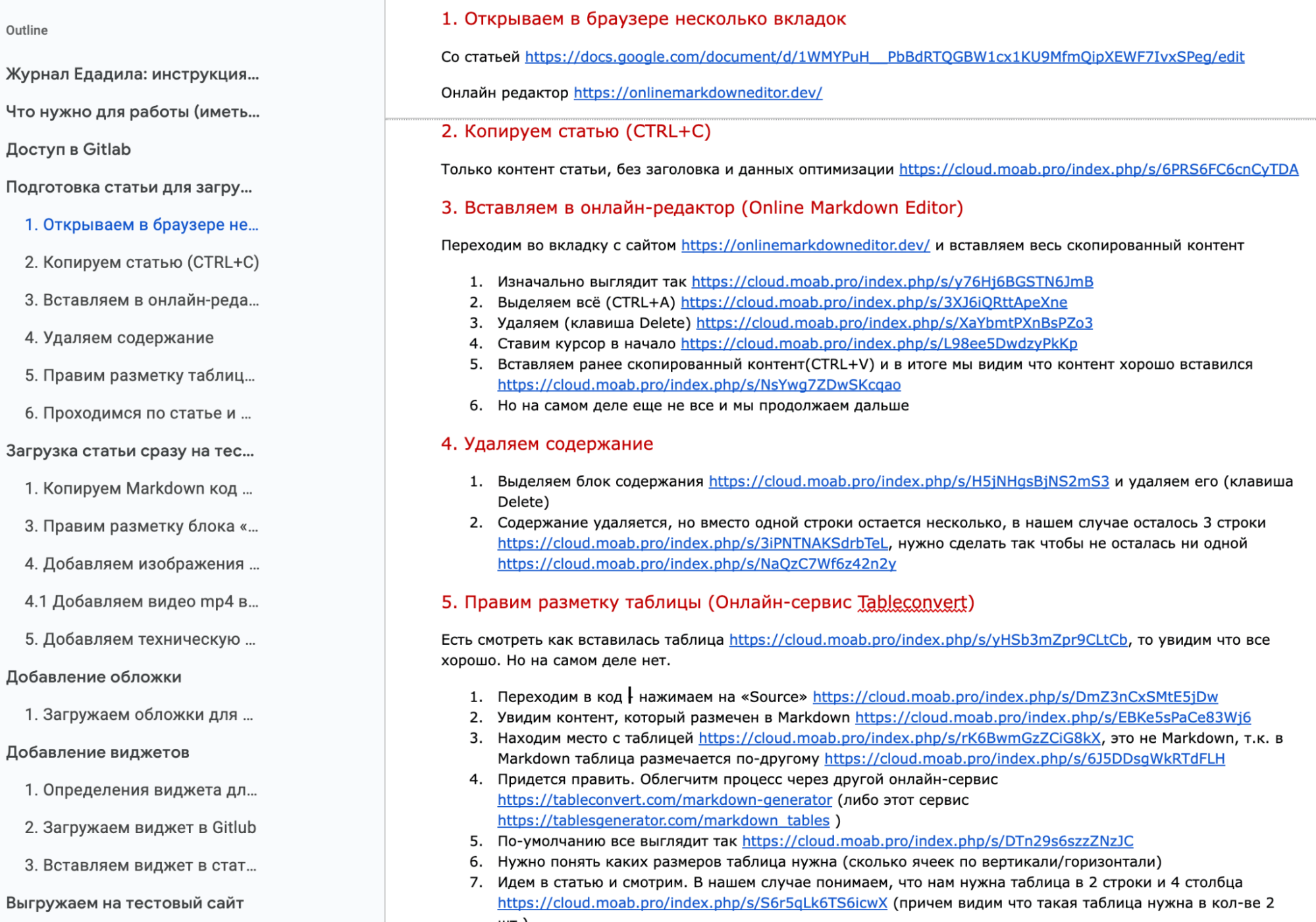Open the 6PRS6FC6cnCyTDA cloud link
The width and height of the screenshot is (1316, 922).
(x=1098, y=169)
